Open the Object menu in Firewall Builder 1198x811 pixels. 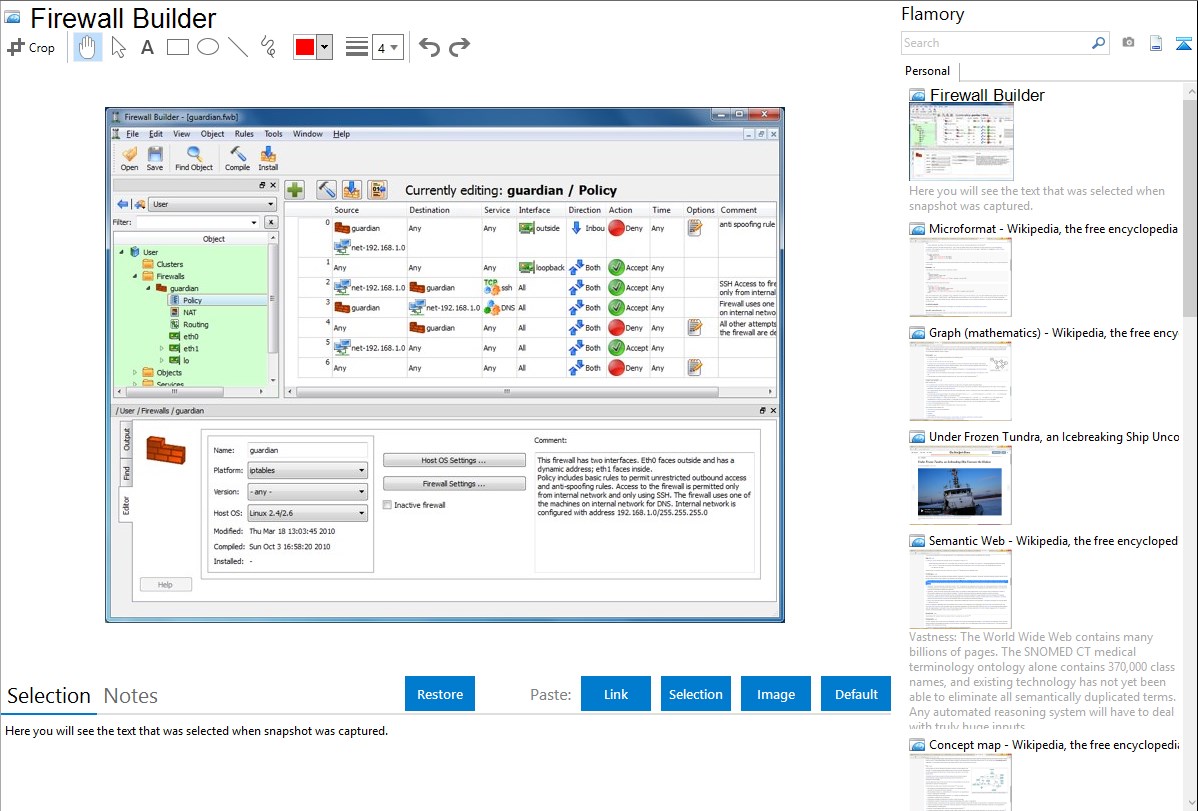click(x=212, y=134)
